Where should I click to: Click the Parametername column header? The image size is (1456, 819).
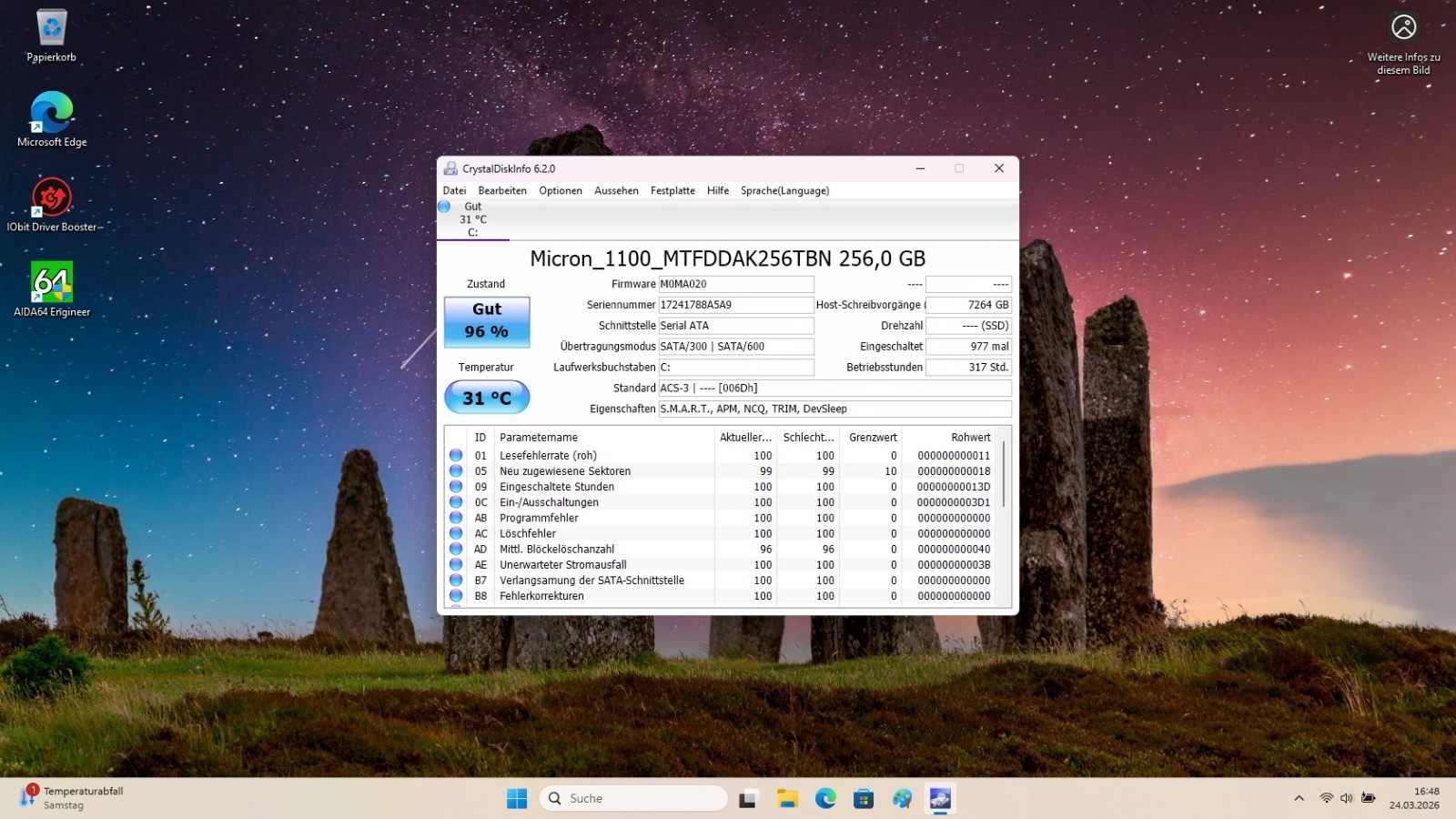click(603, 438)
